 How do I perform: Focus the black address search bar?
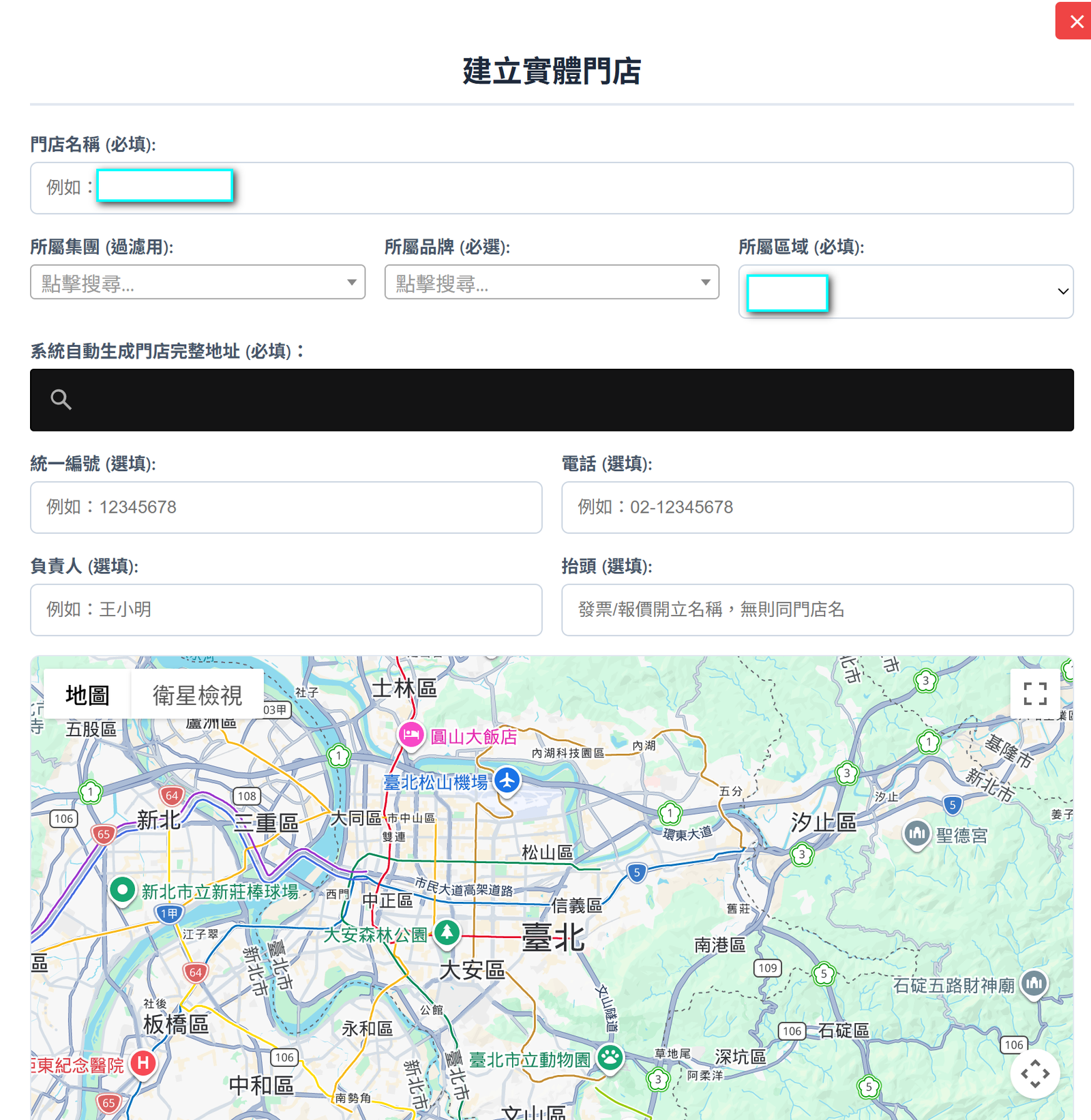(552, 400)
